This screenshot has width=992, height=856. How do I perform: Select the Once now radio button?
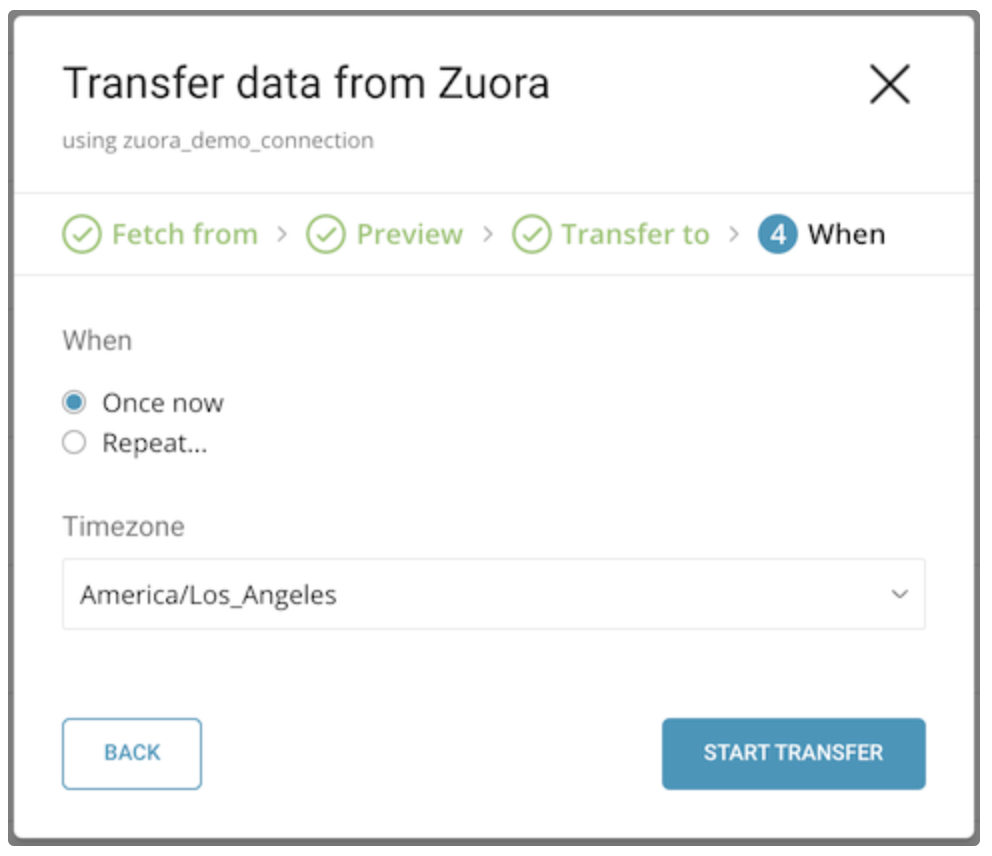(74, 402)
